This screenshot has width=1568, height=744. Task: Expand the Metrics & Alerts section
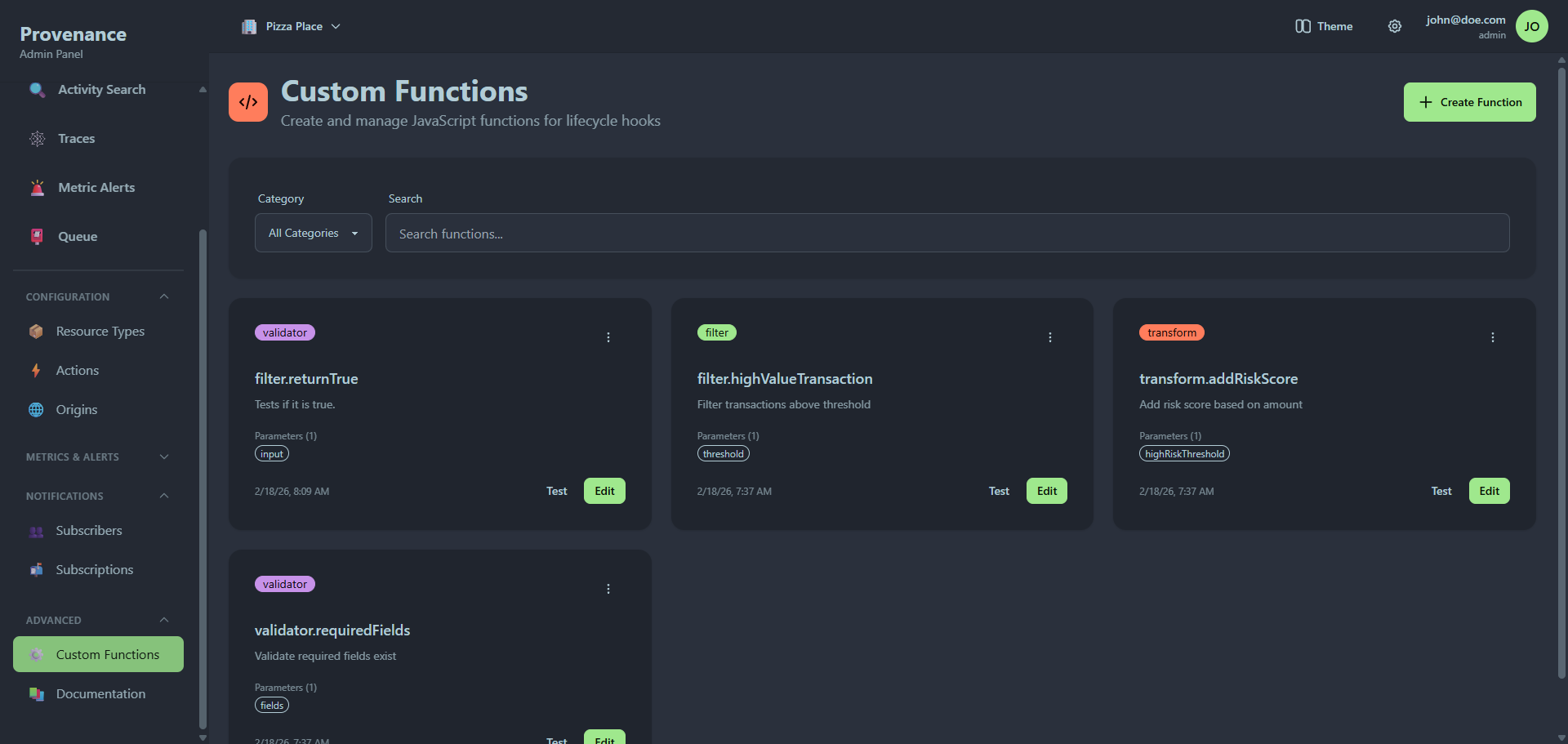[x=163, y=457]
